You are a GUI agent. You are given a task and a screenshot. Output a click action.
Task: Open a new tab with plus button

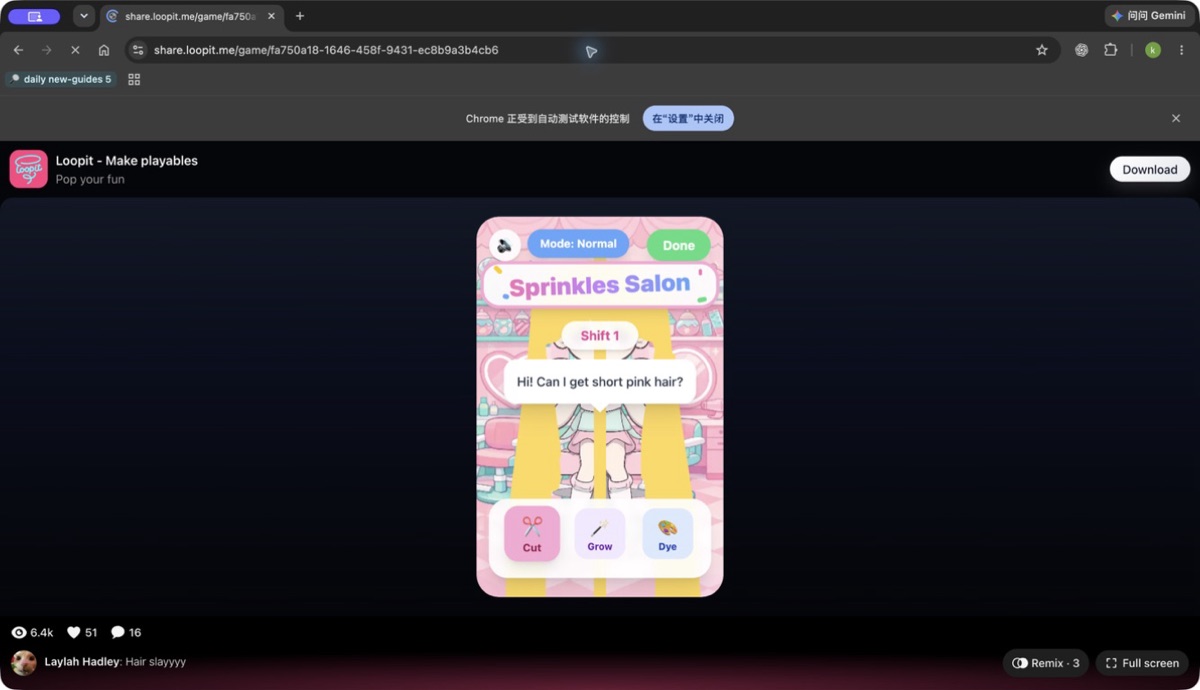300,16
